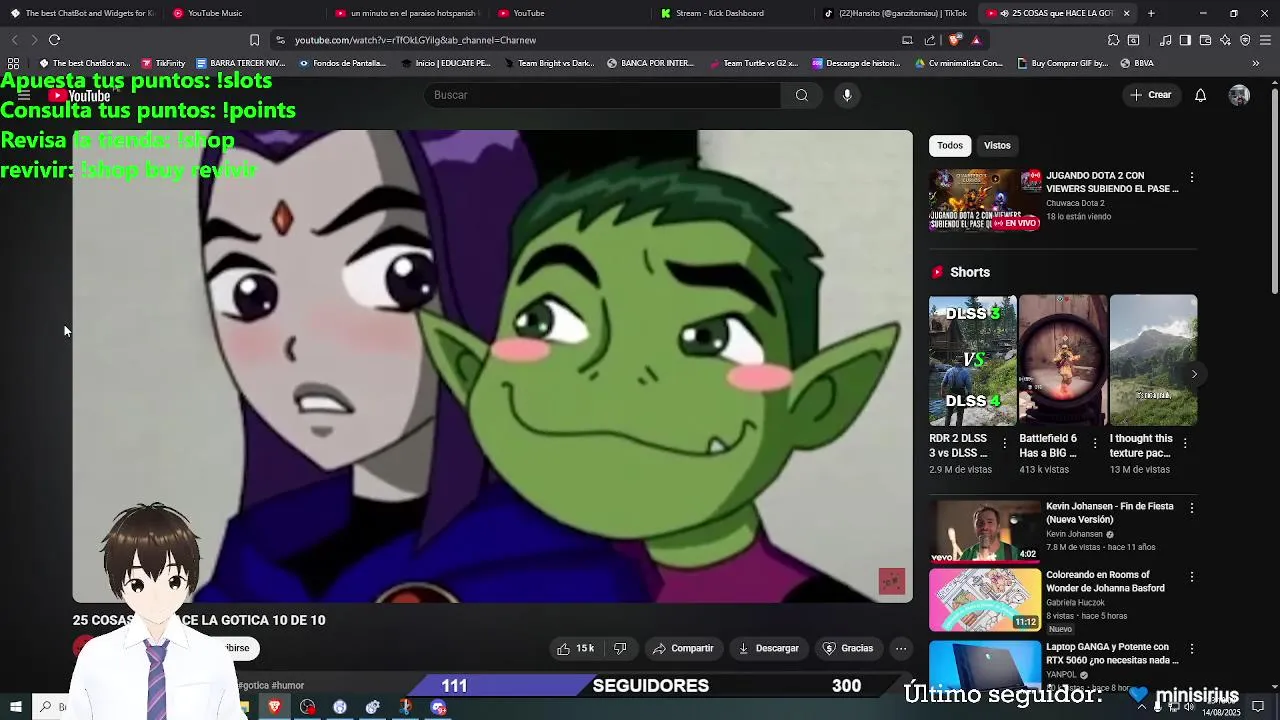Open the 'Fondos de Pantalla' bookmark
Viewport: 1280px width, 720px height.
click(342, 63)
